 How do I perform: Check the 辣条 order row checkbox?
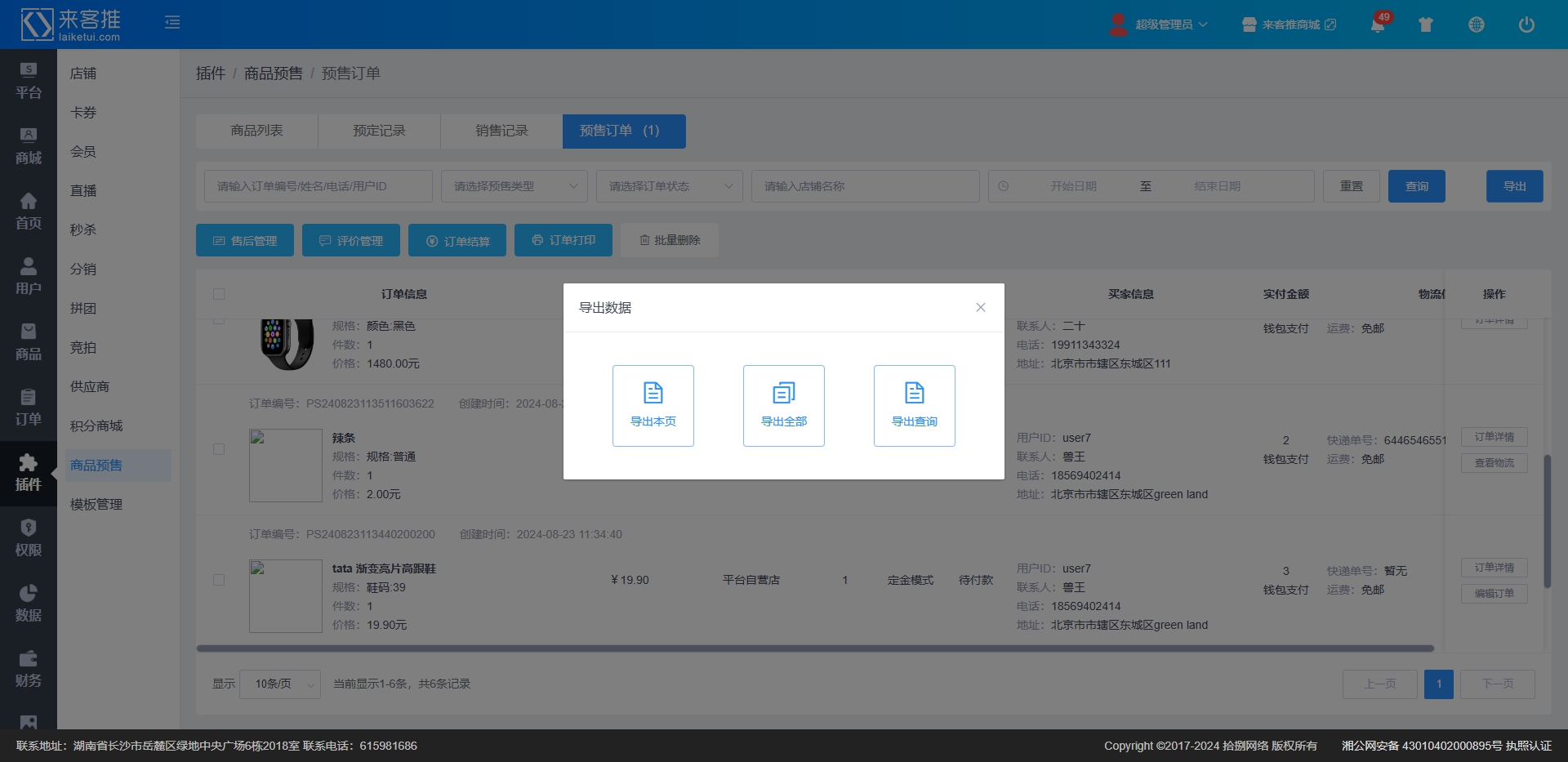point(219,449)
